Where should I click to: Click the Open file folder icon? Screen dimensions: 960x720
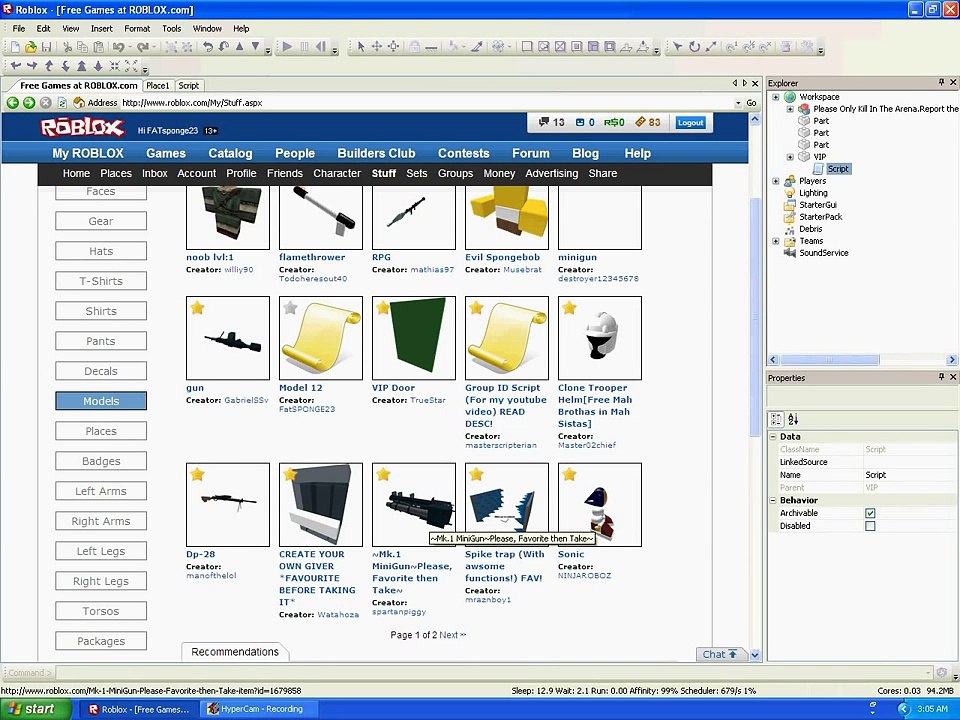[x=31, y=47]
